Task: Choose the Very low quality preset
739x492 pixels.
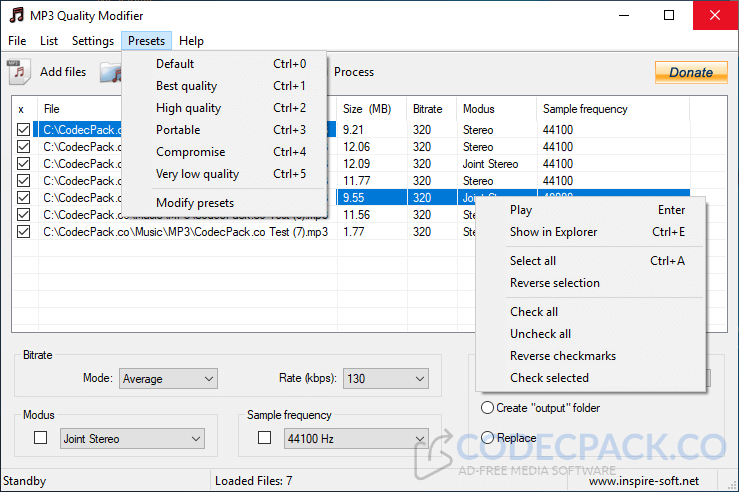Action: tap(224, 174)
